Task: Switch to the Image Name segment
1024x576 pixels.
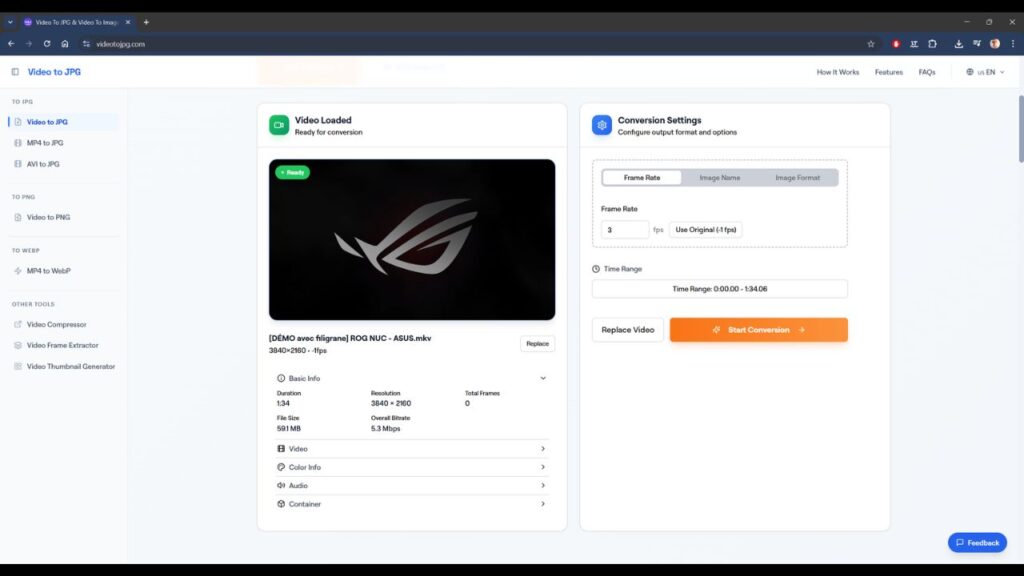Action: tap(719, 177)
